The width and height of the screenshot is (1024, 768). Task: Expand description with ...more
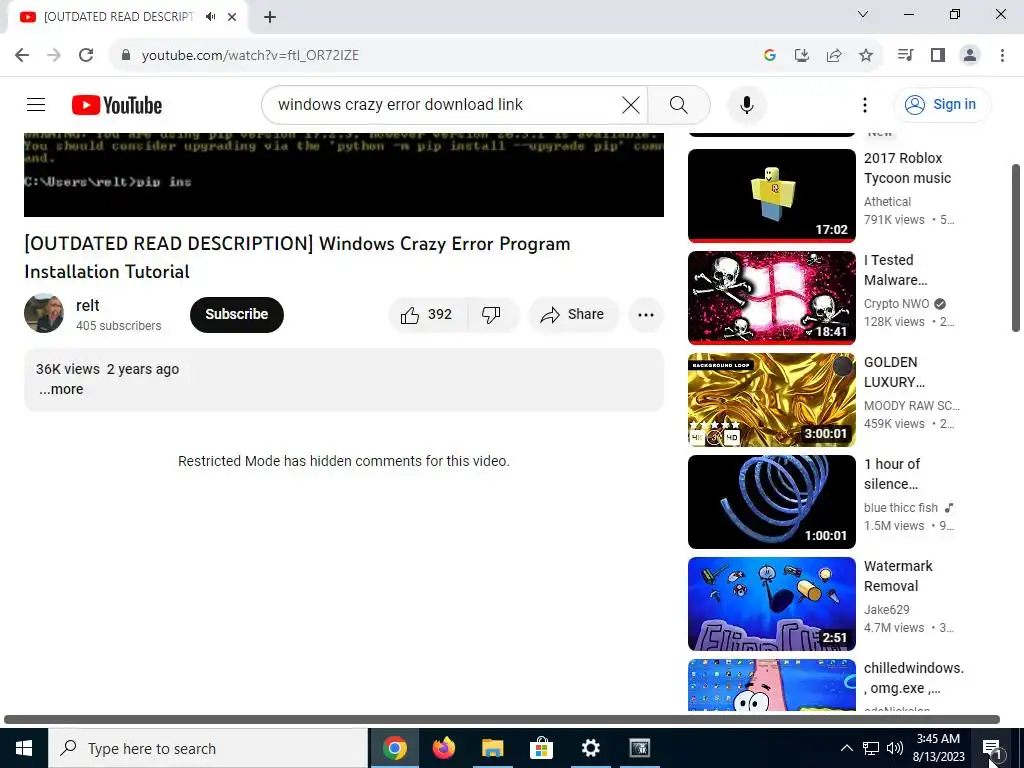[x=61, y=389]
